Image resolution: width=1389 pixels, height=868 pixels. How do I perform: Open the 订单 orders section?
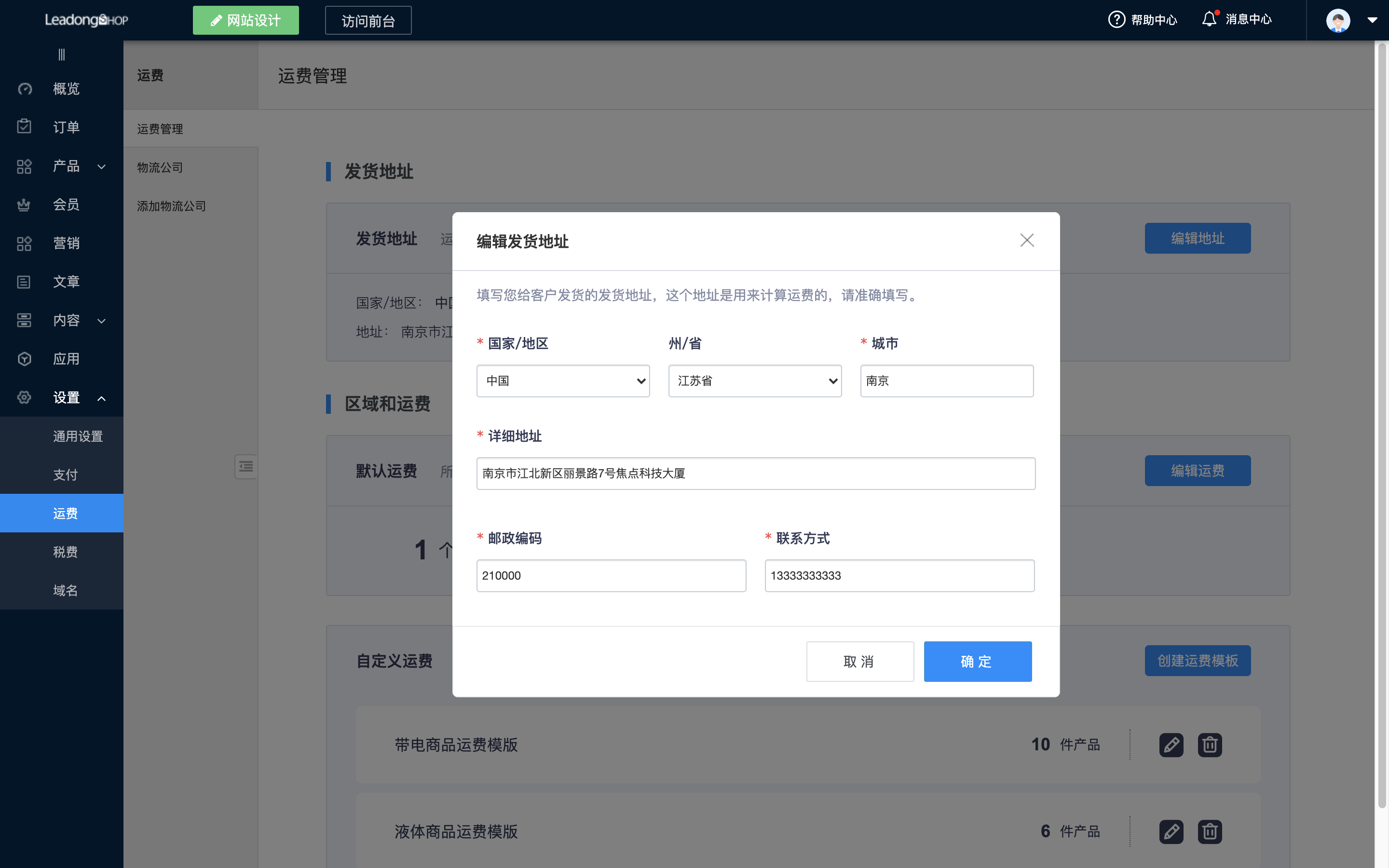click(x=66, y=127)
